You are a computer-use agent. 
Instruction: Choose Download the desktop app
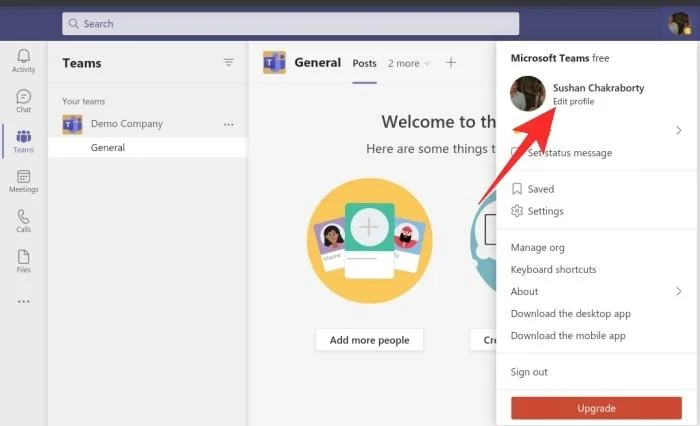(571, 313)
